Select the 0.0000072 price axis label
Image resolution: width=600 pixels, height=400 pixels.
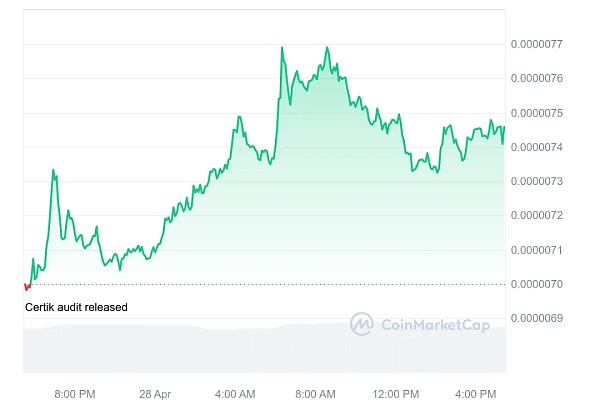tap(540, 215)
